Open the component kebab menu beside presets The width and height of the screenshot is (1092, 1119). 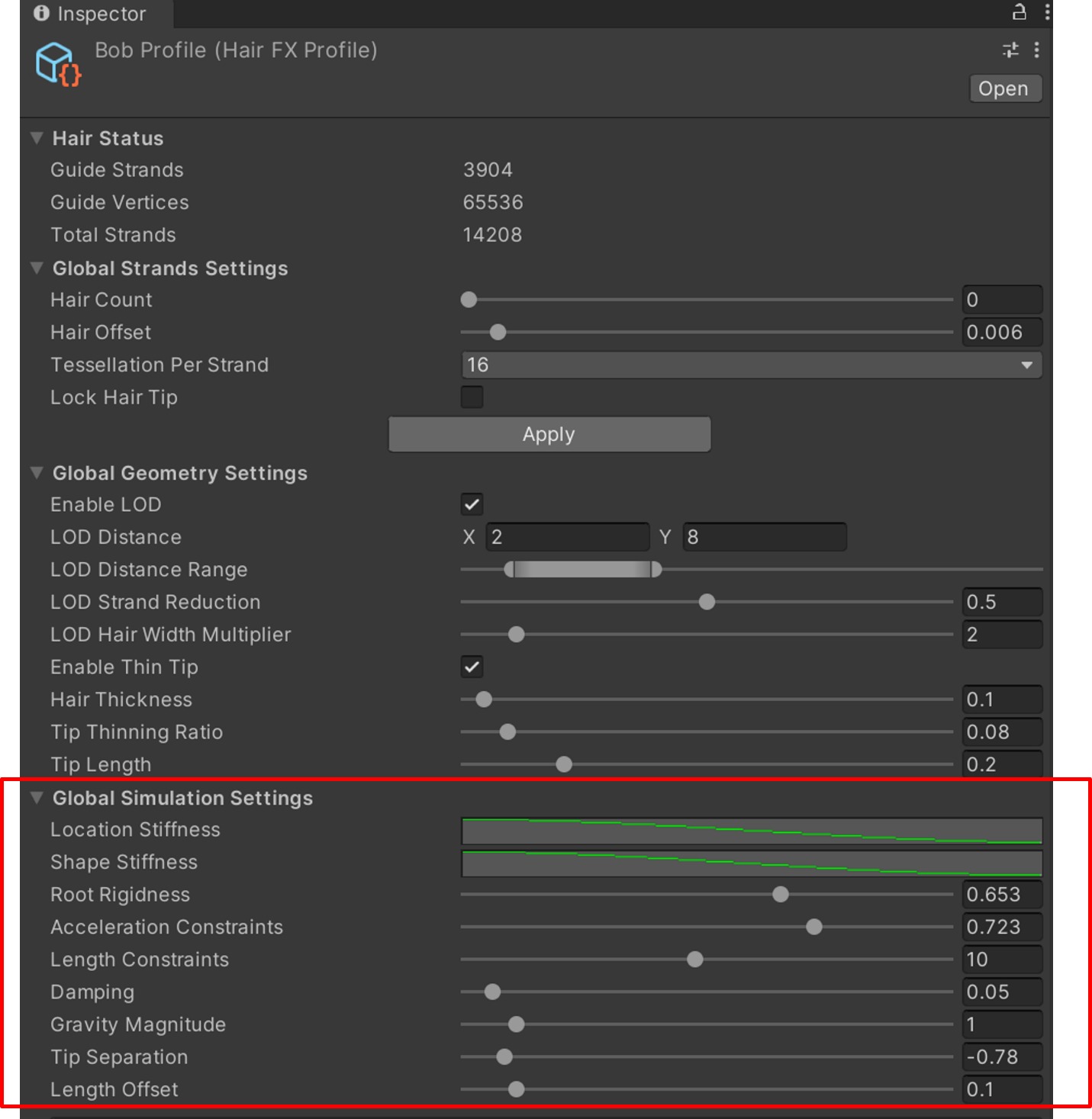(x=1036, y=50)
